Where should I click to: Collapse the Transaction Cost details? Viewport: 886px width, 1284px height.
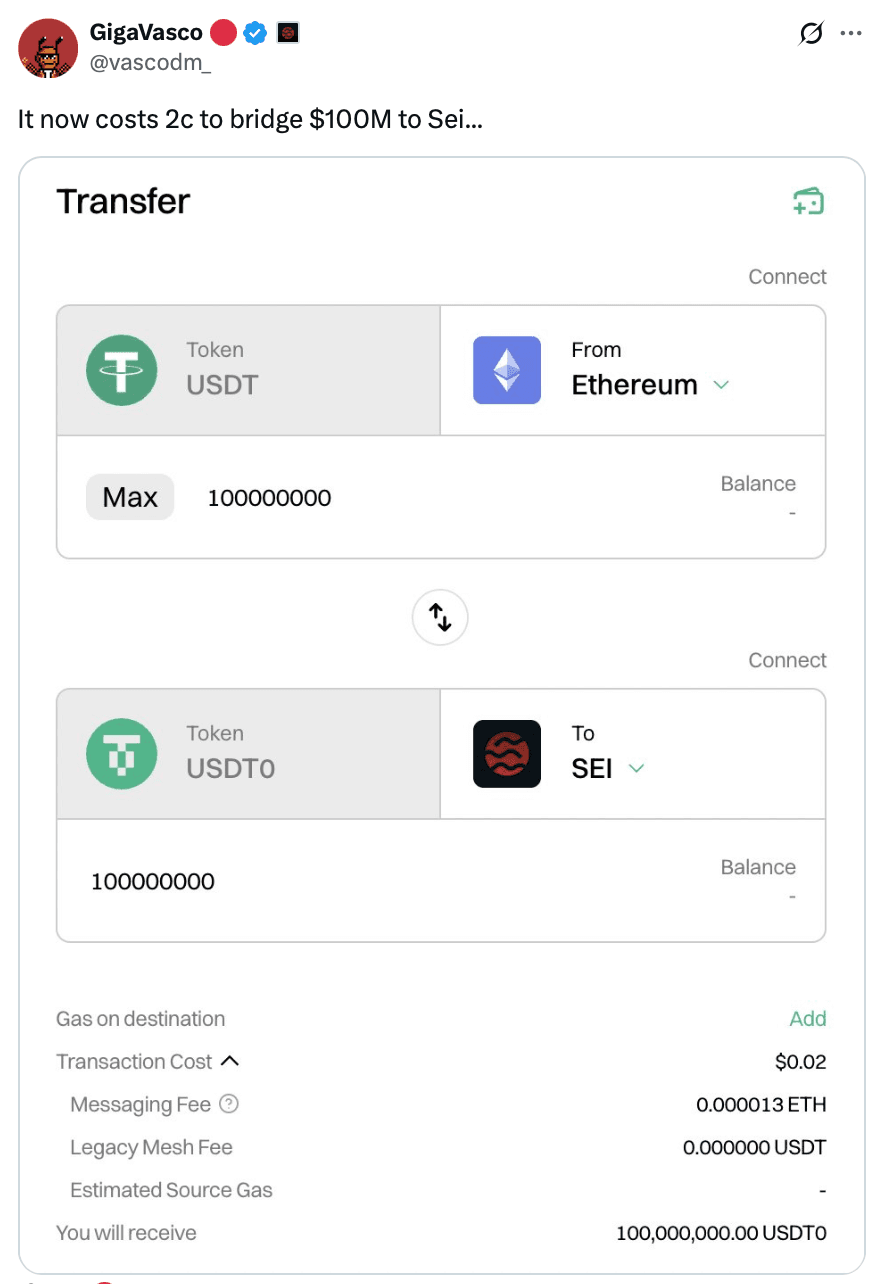pos(229,1061)
